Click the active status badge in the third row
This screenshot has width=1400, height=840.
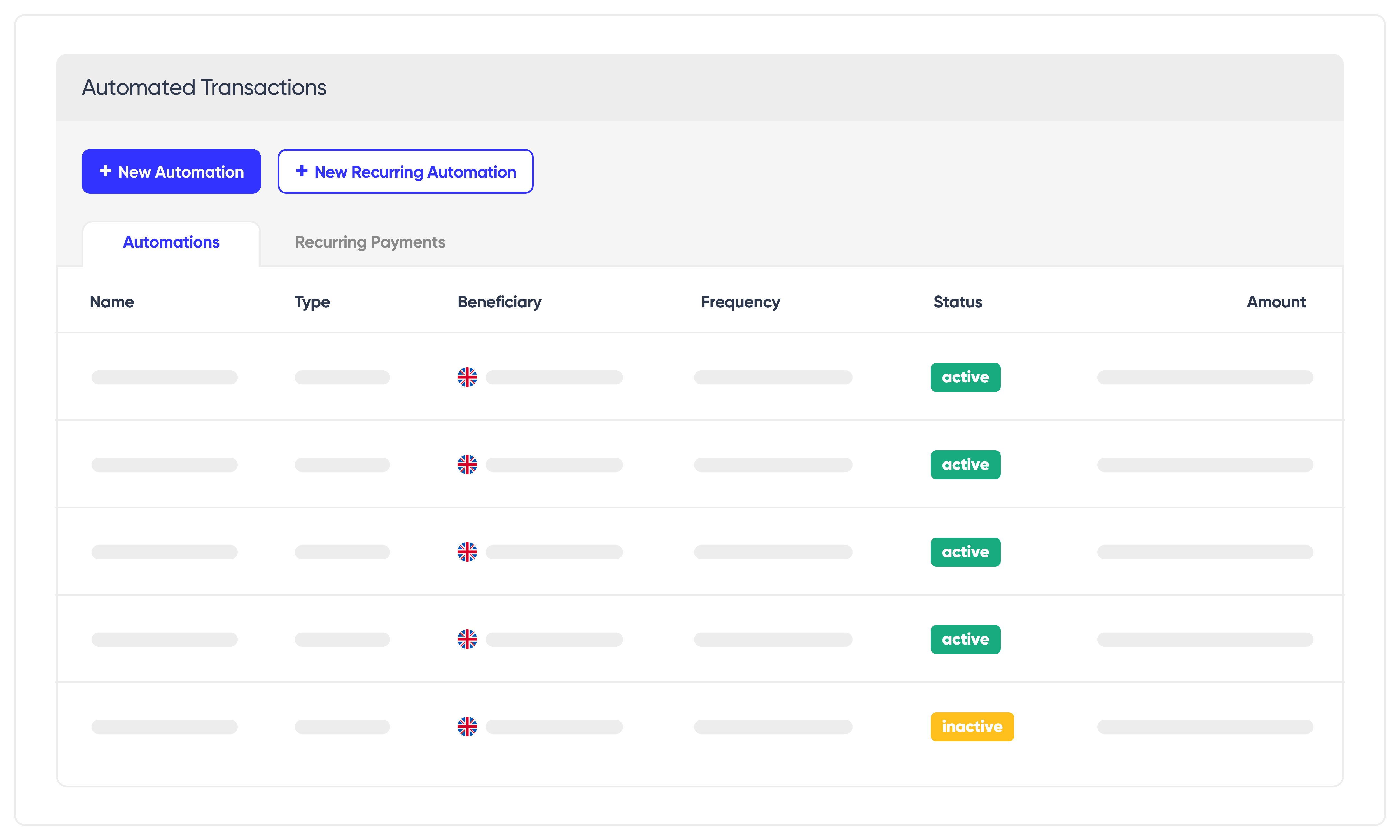pyautogui.click(x=965, y=552)
